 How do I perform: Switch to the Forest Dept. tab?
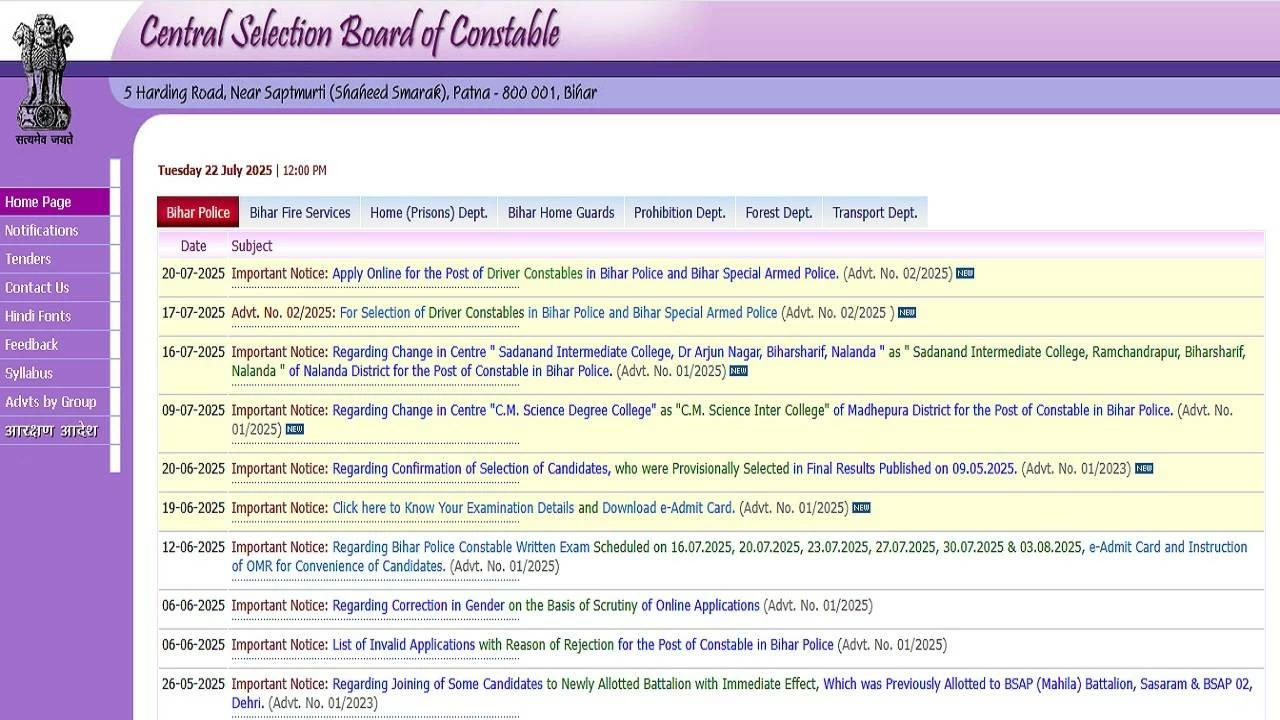(x=779, y=212)
